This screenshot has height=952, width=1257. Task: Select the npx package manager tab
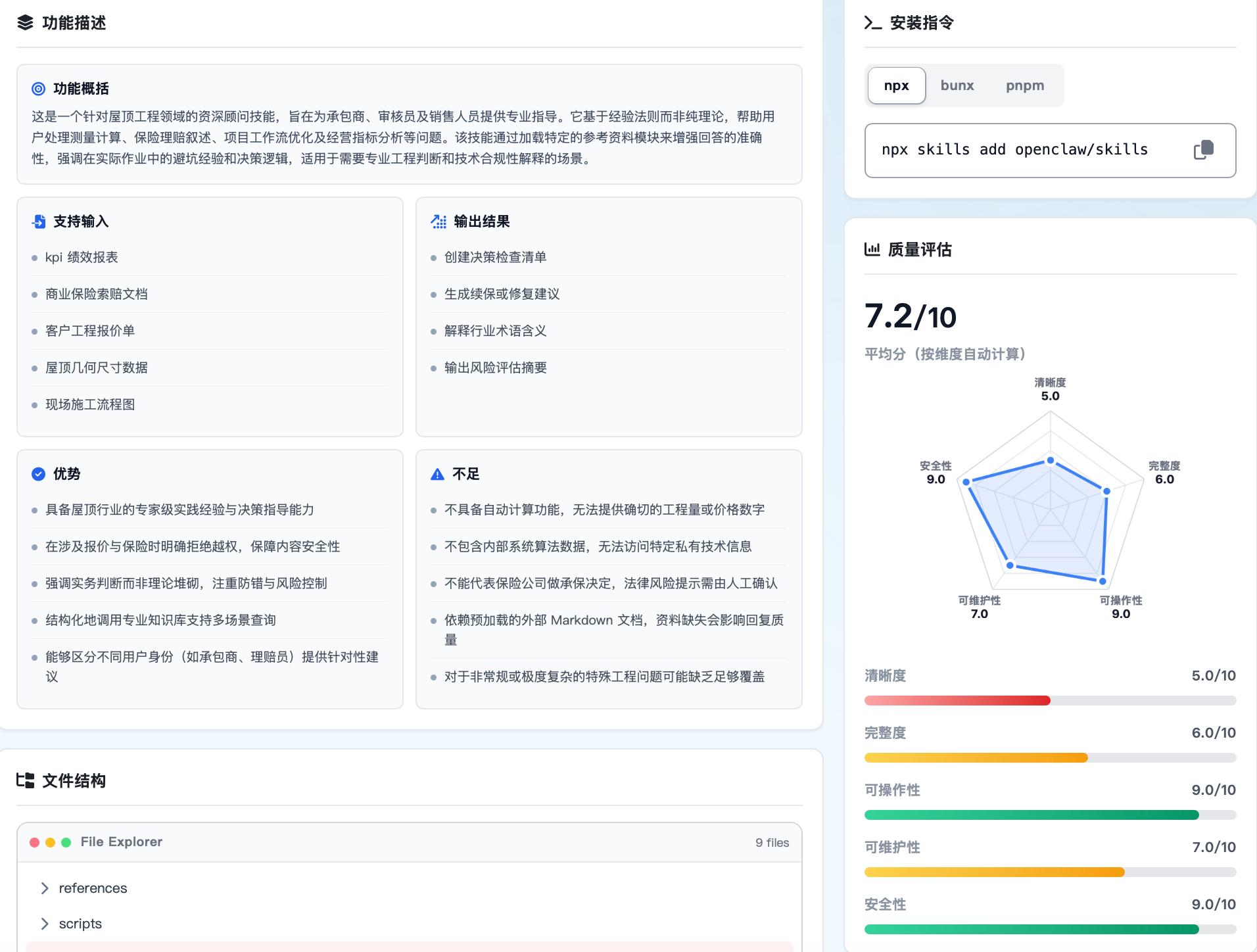pos(896,85)
